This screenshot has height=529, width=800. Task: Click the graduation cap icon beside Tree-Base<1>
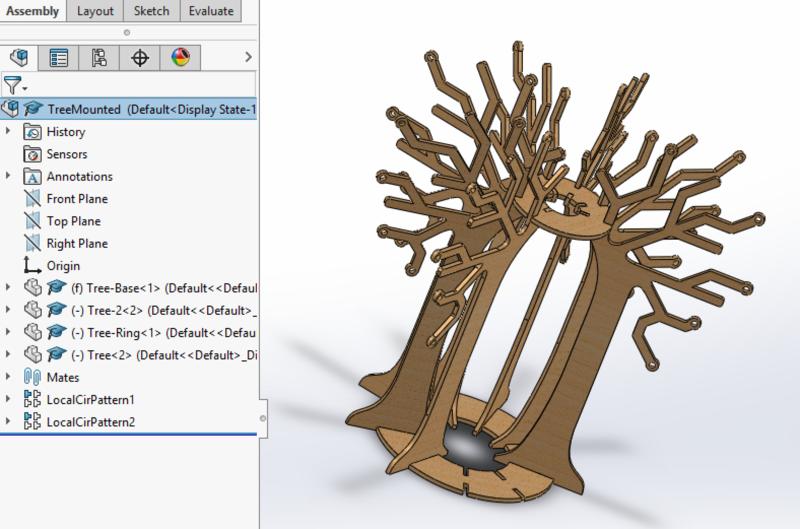click(56, 288)
